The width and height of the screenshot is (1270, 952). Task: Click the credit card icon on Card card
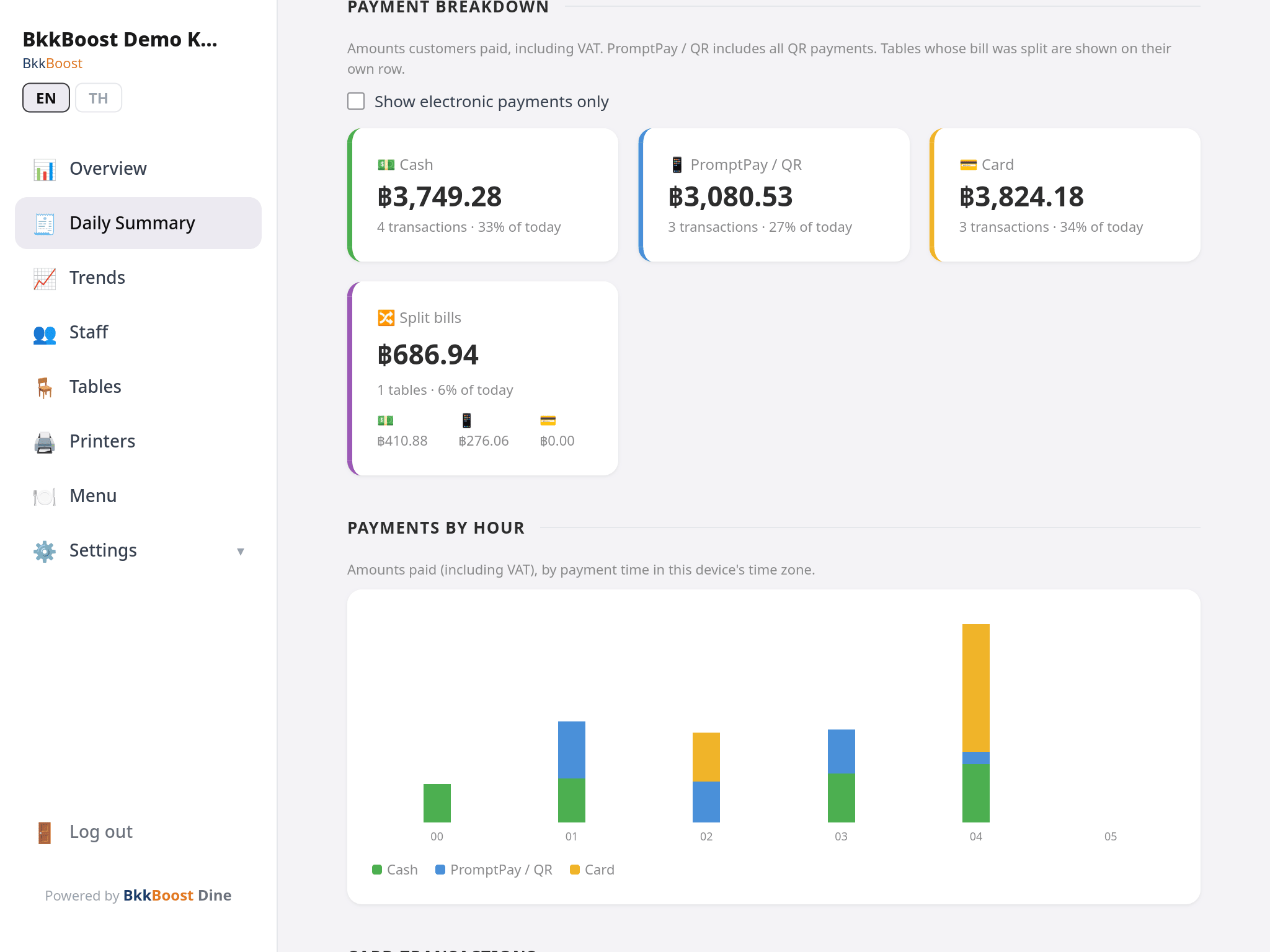968,165
